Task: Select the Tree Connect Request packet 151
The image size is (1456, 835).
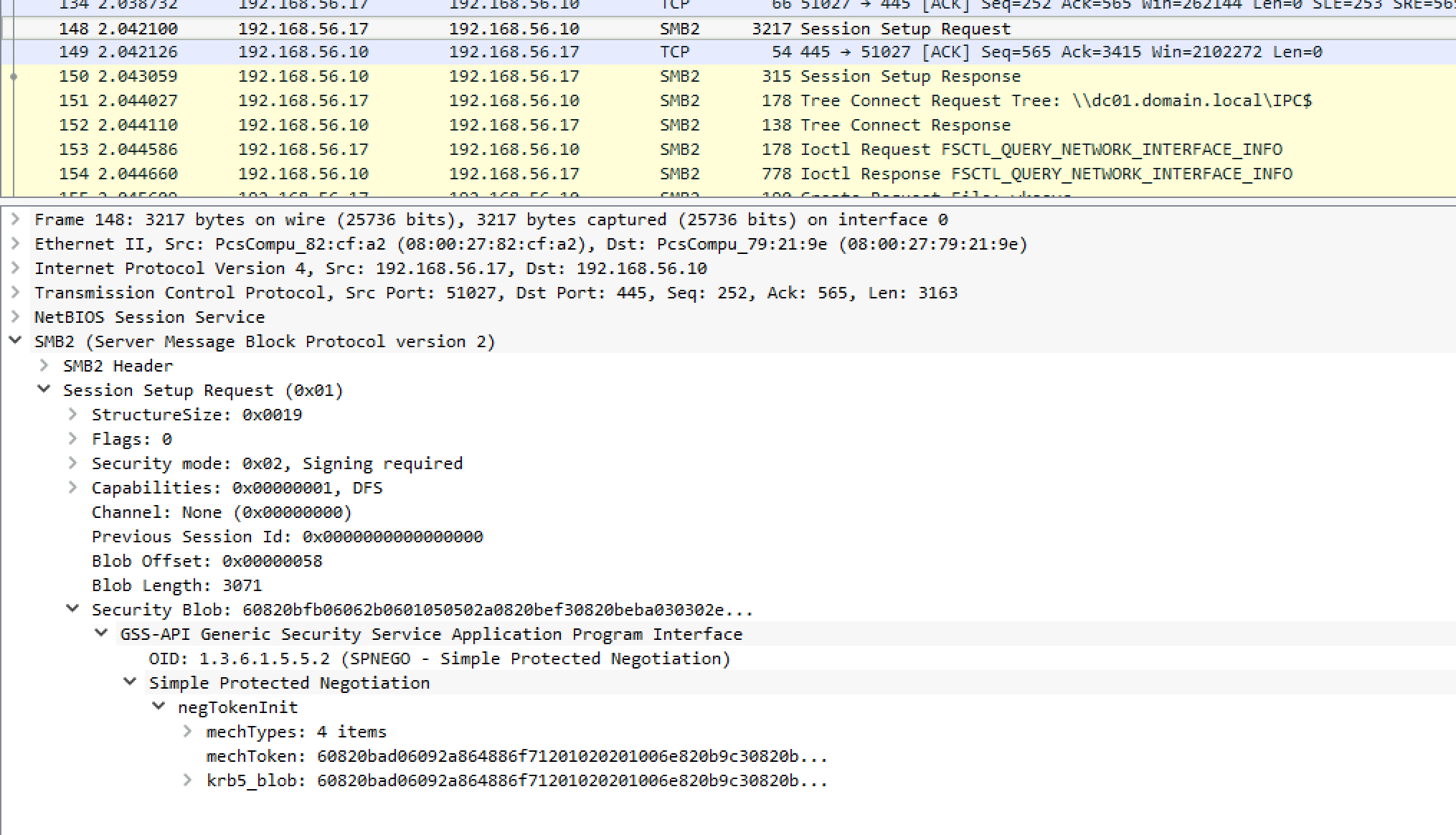Action: [x=502, y=100]
